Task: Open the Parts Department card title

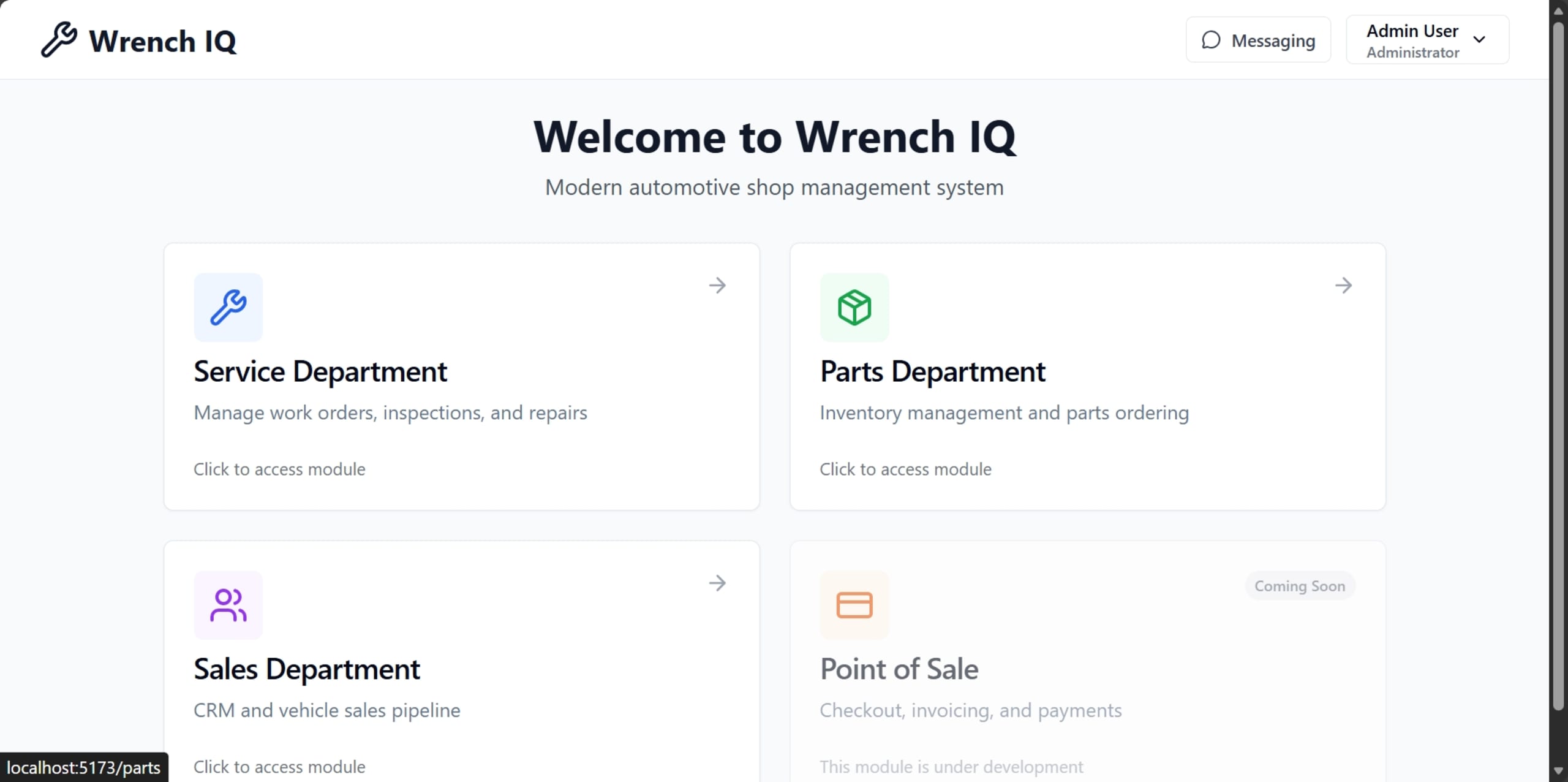Action: point(932,371)
